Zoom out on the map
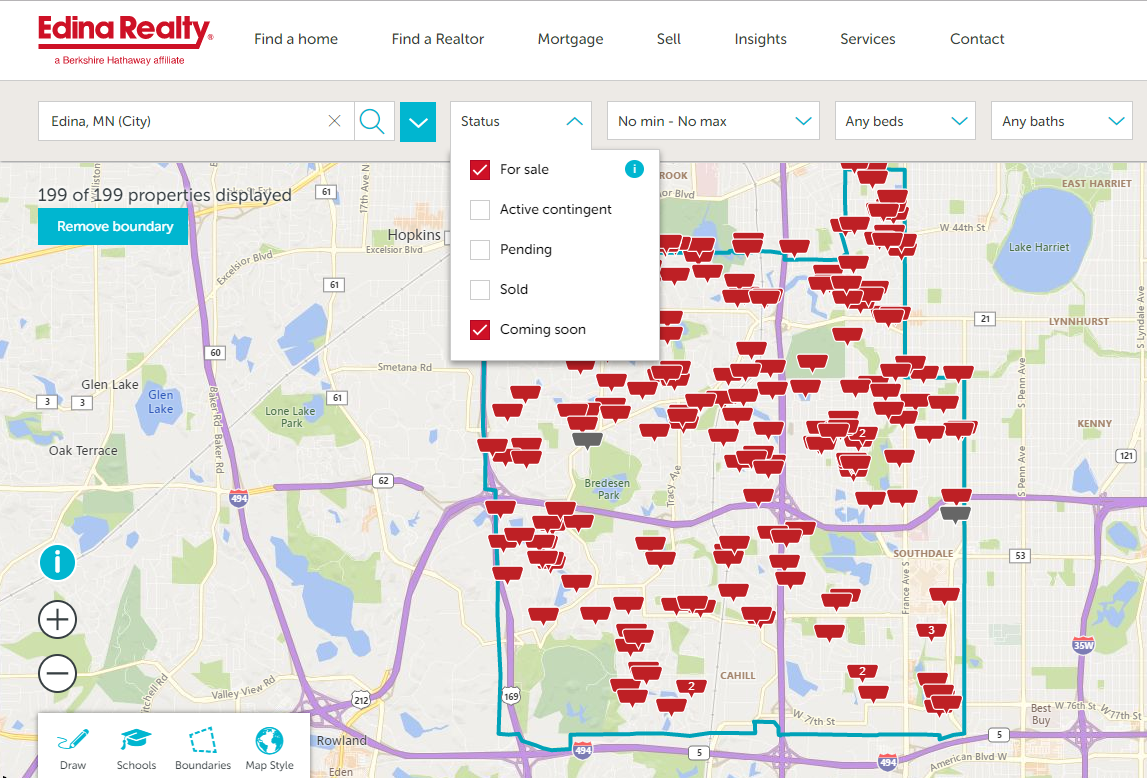This screenshot has height=778, width=1147. 57,673
